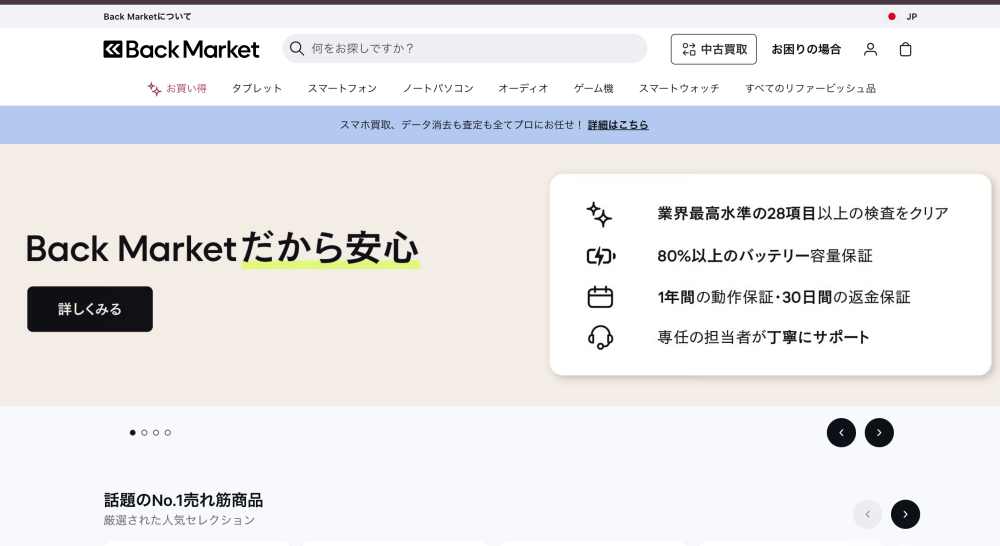
Task: Open the スマートフォン category menu
Action: tap(342, 88)
